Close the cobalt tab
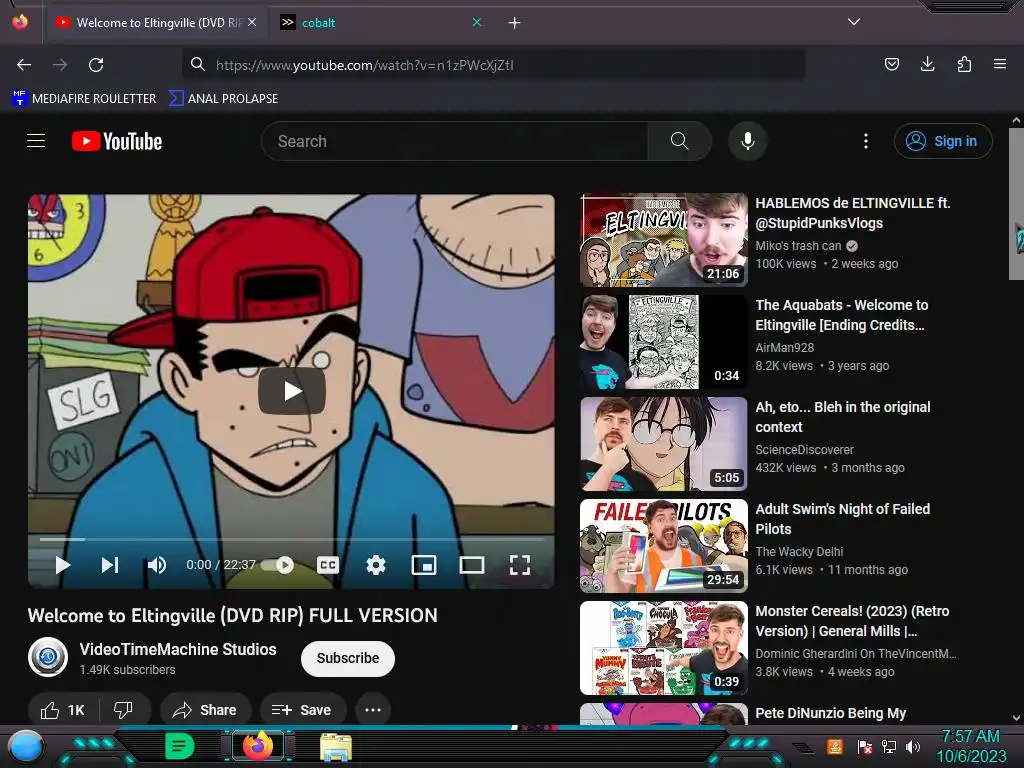 click(x=477, y=22)
